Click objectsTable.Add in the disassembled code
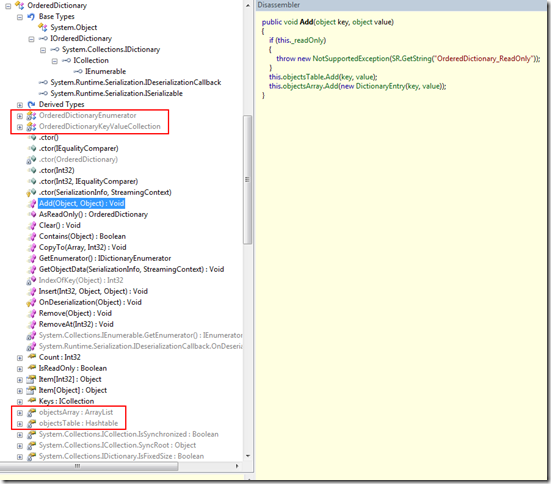Viewport: 551px width, 484px height. [x=310, y=77]
